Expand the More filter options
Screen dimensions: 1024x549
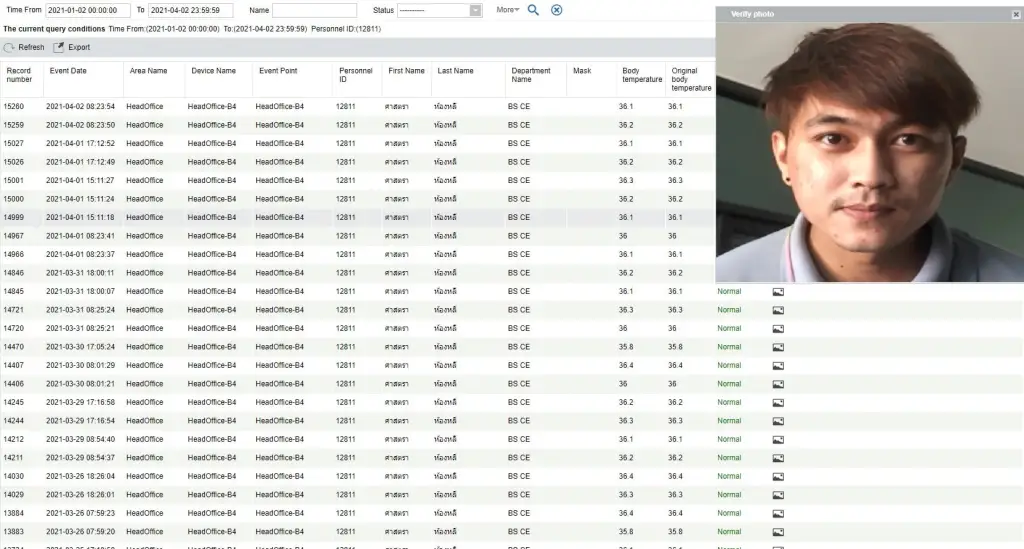(x=508, y=10)
